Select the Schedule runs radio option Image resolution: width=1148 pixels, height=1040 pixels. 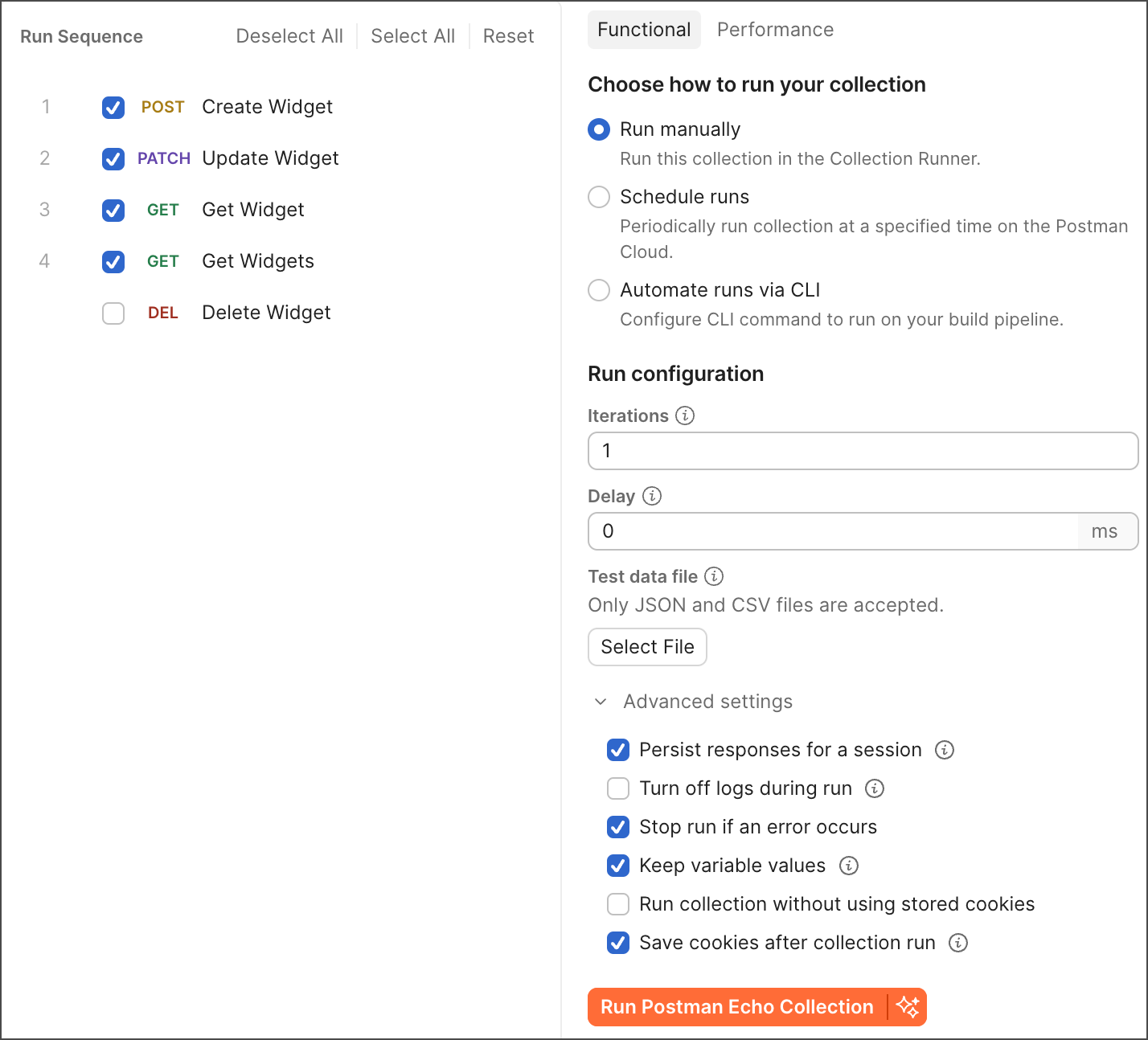[x=598, y=197]
